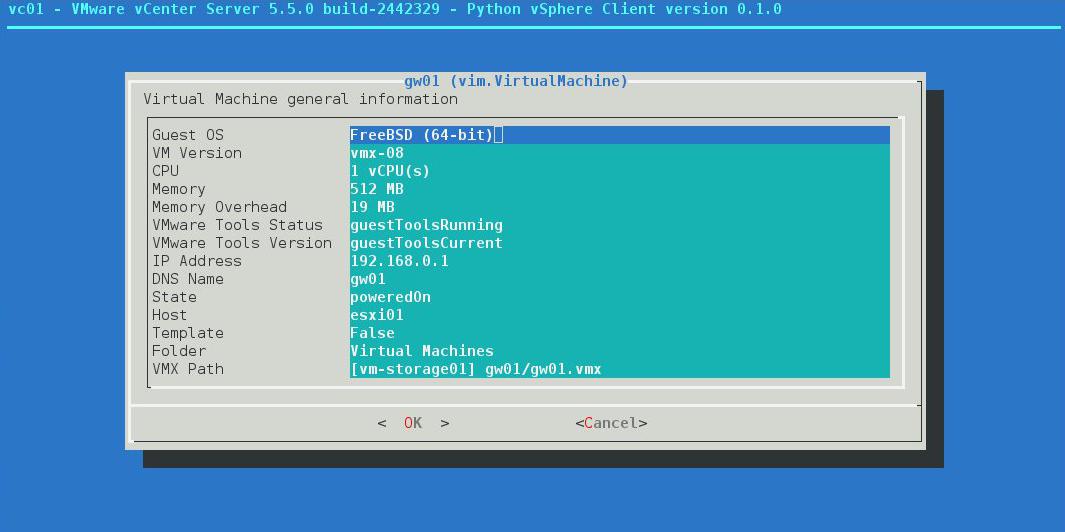Select the 1 vCPU(s) value
Image resolution: width=1065 pixels, height=532 pixels.
[x=619, y=171]
